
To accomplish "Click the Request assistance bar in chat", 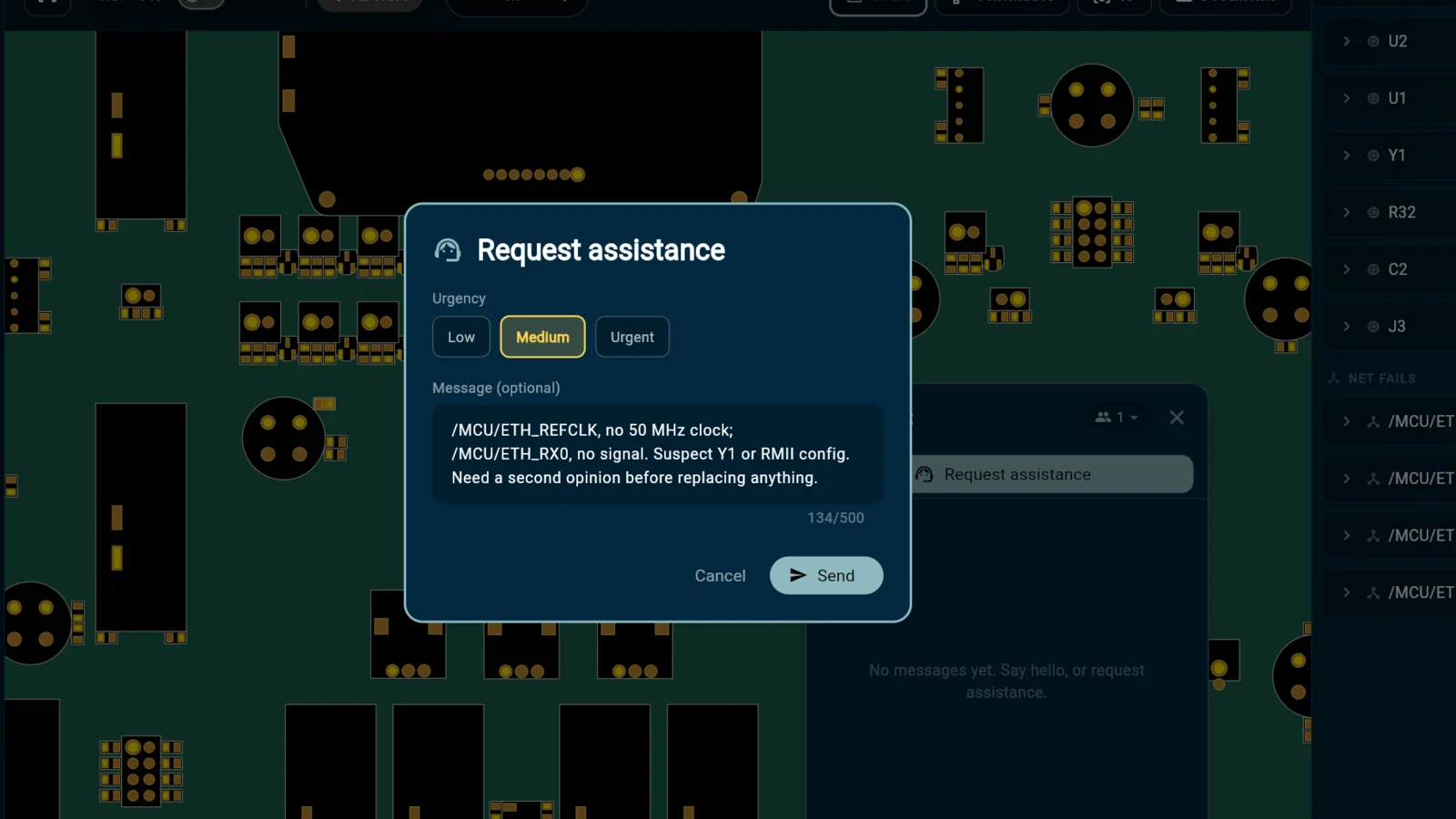I will tap(1052, 474).
